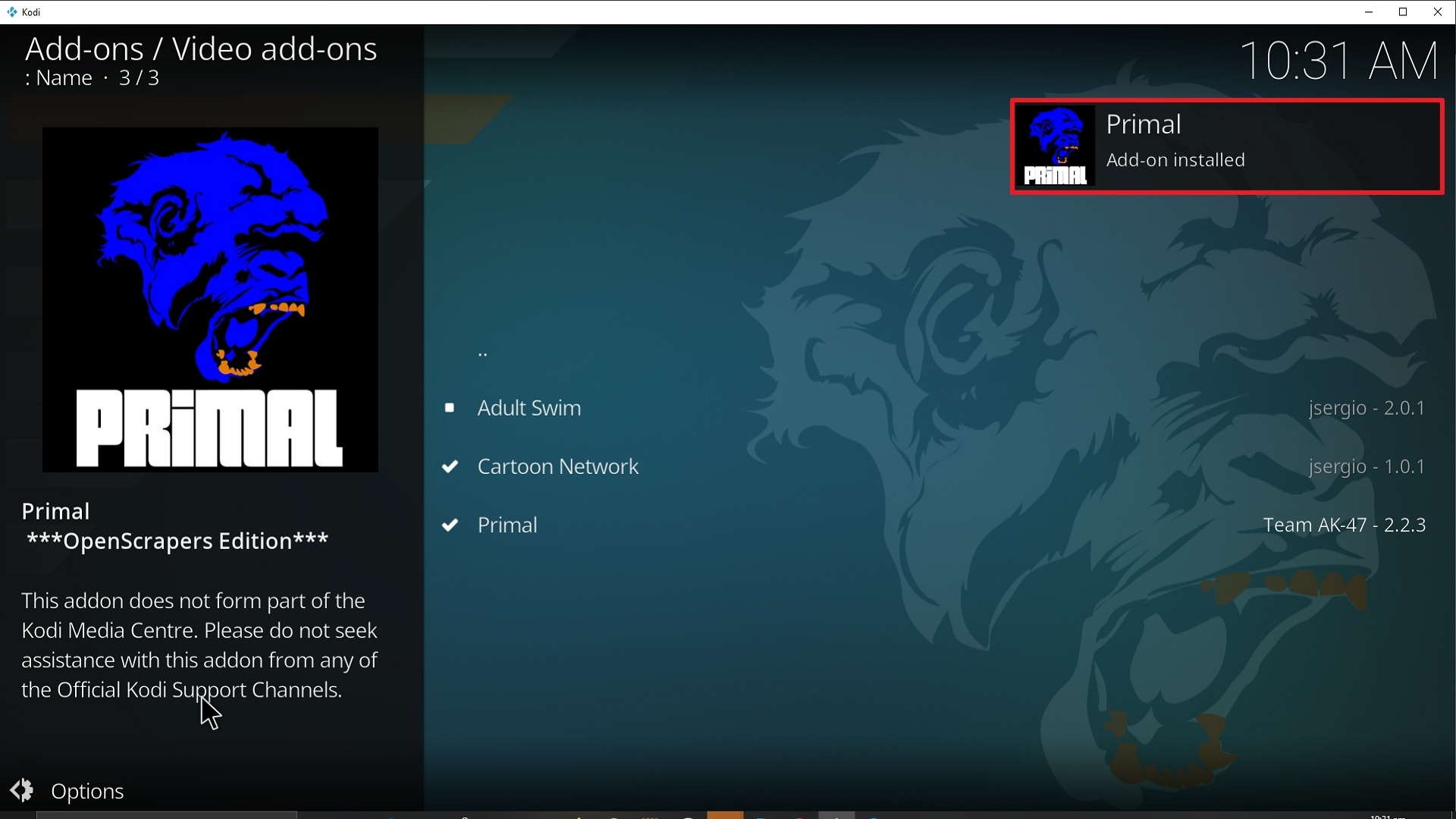Click the large Primal artwork thumbnail
1456x819 pixels.
tap(210, 300)
